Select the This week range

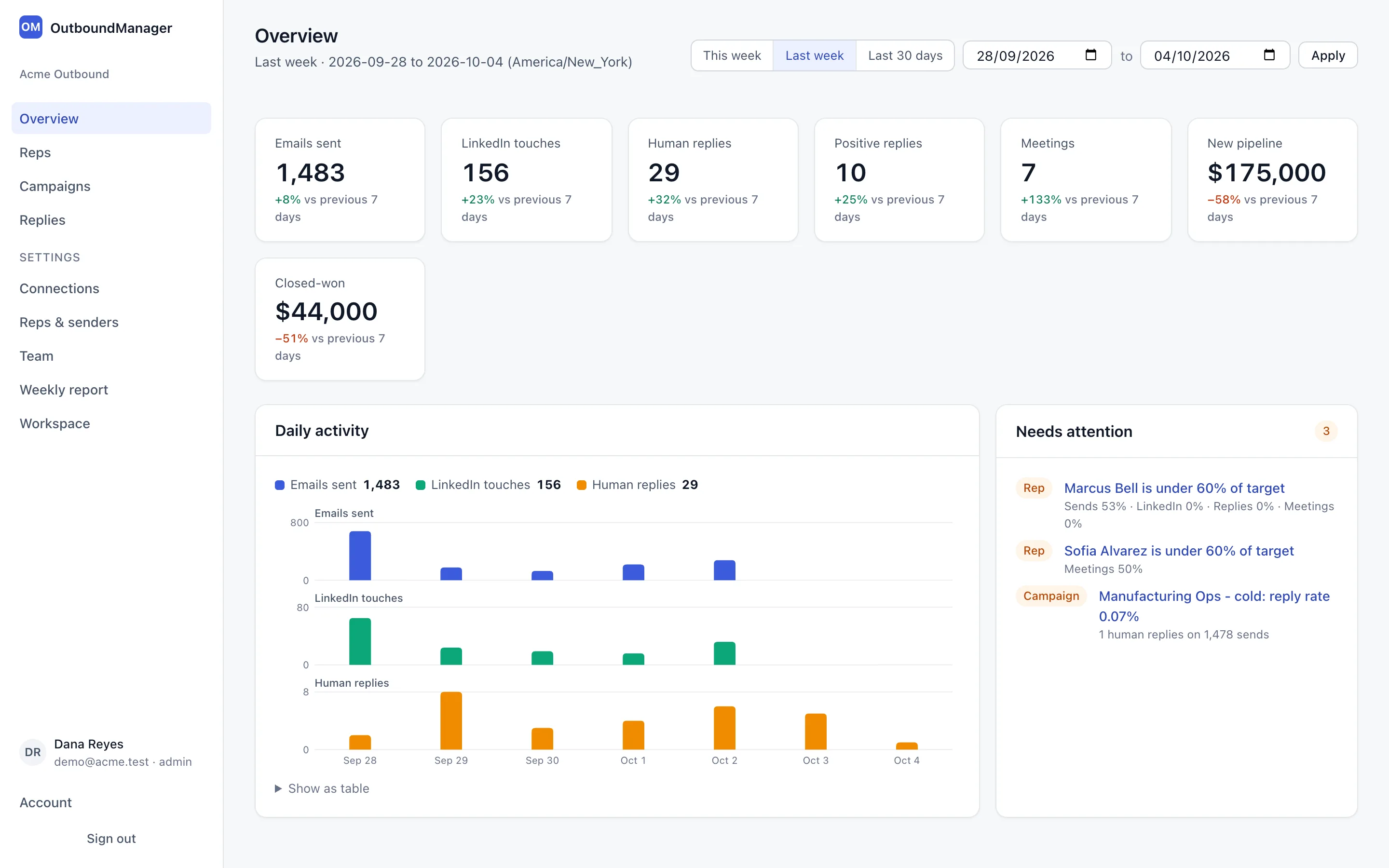point(732,55)
